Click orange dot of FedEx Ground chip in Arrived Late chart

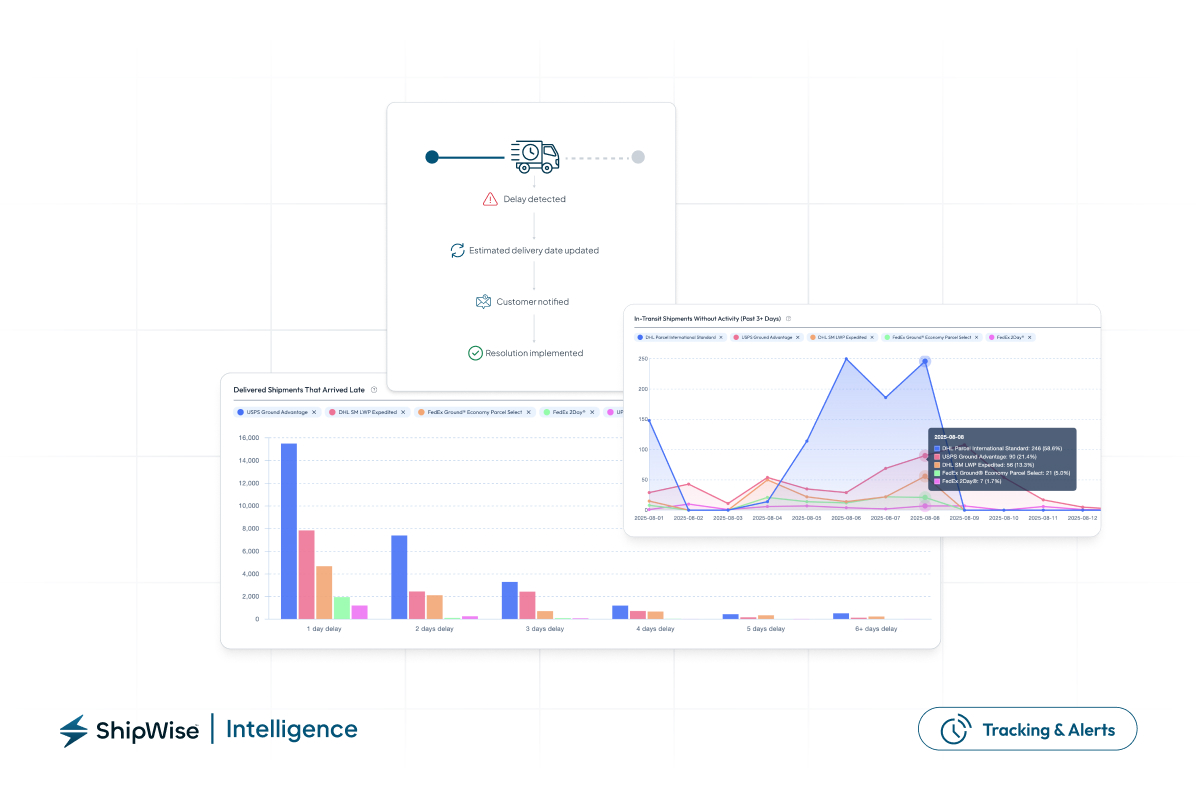(x=421, y=412)
